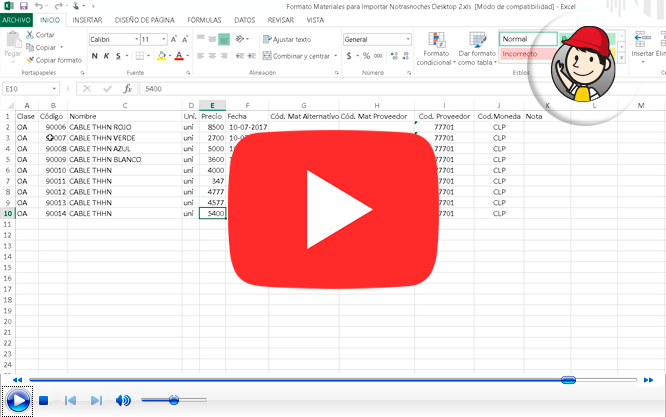Switch to DISEÑO DE PÁGINA tab
Screen dimensions: 666x417
tap(144, 20)
